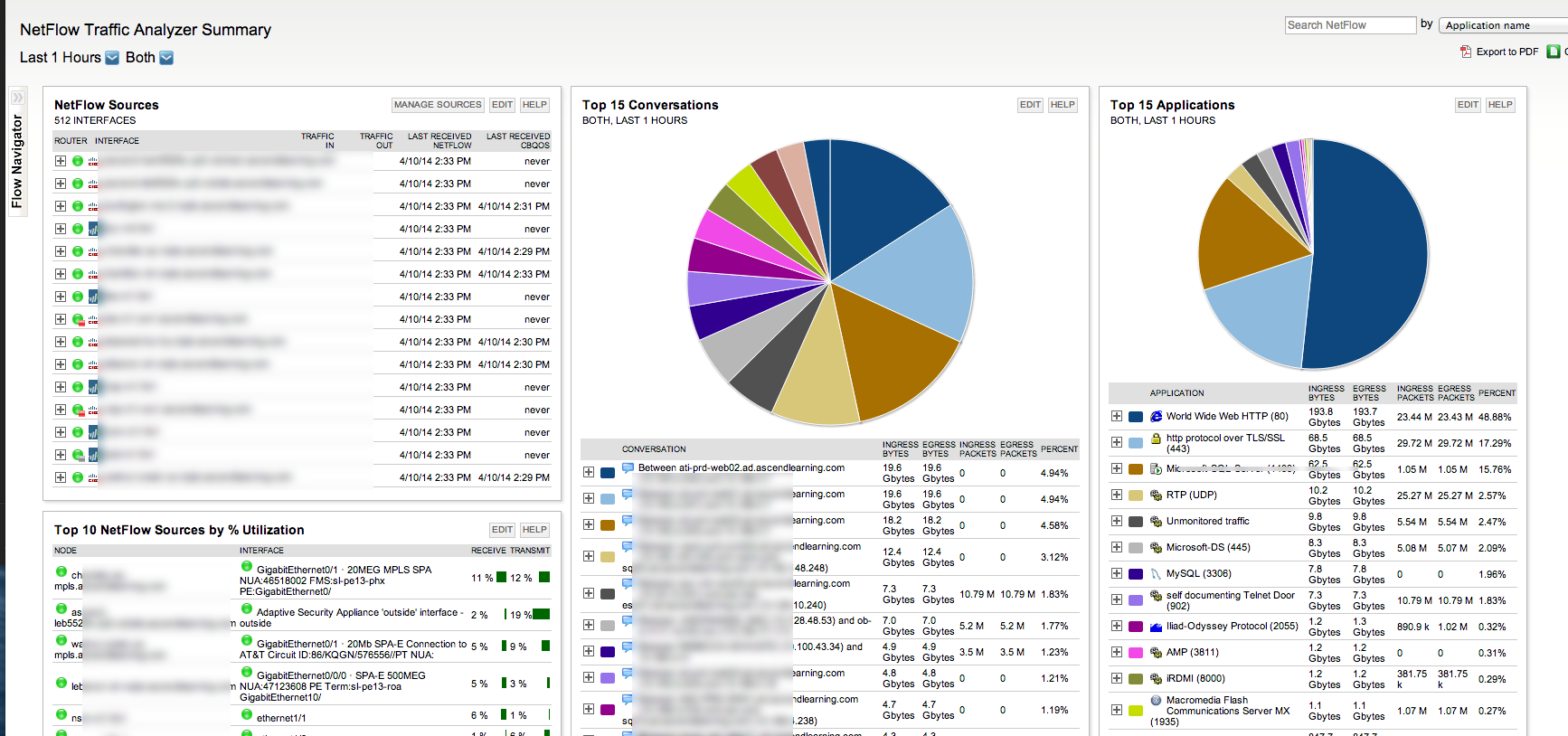
Task: Expand the http protocol over TLS/SSL row
Action: point(1117,443)
